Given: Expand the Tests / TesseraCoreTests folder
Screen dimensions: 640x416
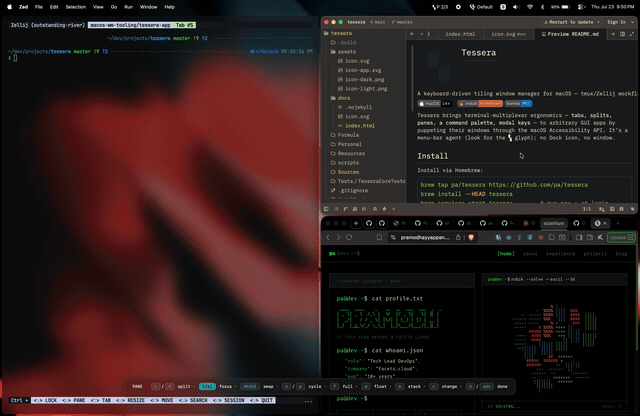Looking at the screenshot, I should click(368, 181).
